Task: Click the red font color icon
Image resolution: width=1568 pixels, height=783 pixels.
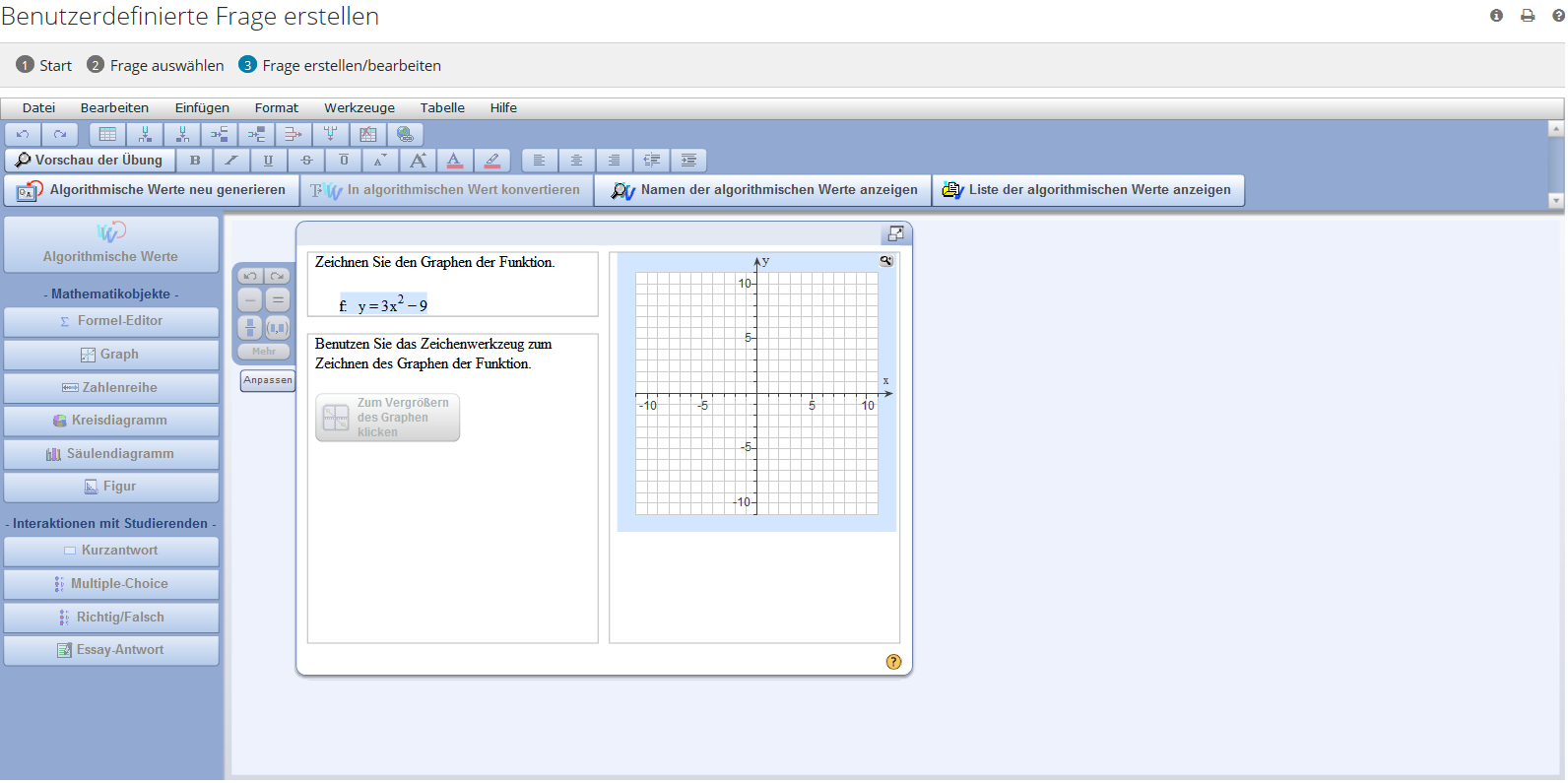Action: [x=454, y=161]
